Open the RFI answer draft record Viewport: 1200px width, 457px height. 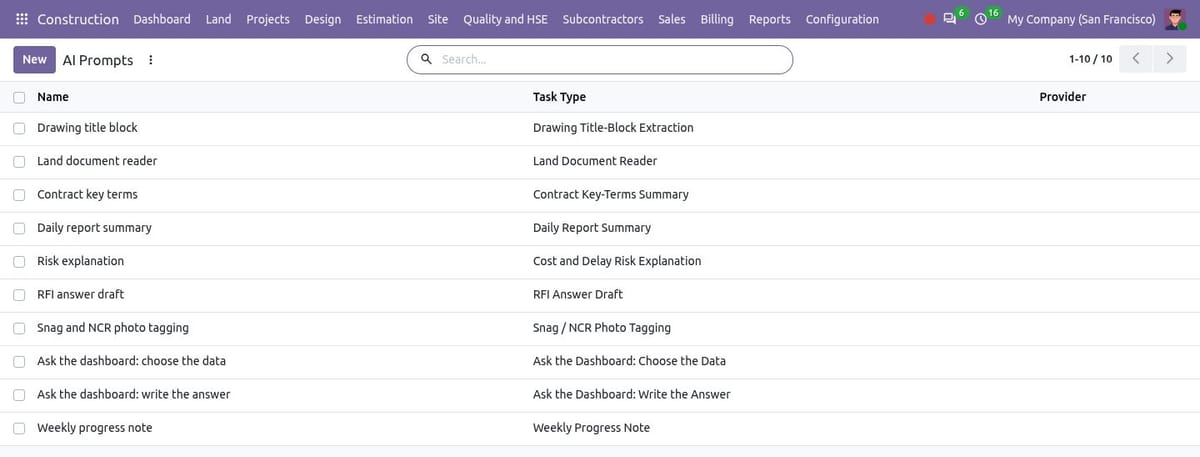pyautogui.click(x=80, y=294)
